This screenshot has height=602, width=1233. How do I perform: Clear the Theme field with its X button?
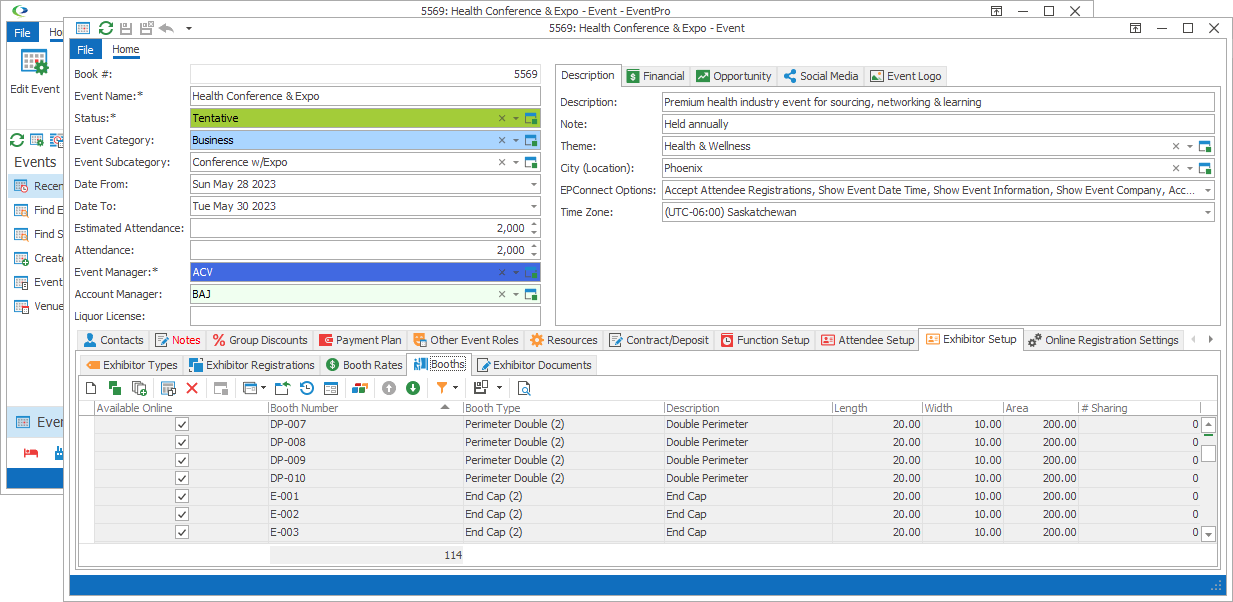pos(1176,146)
